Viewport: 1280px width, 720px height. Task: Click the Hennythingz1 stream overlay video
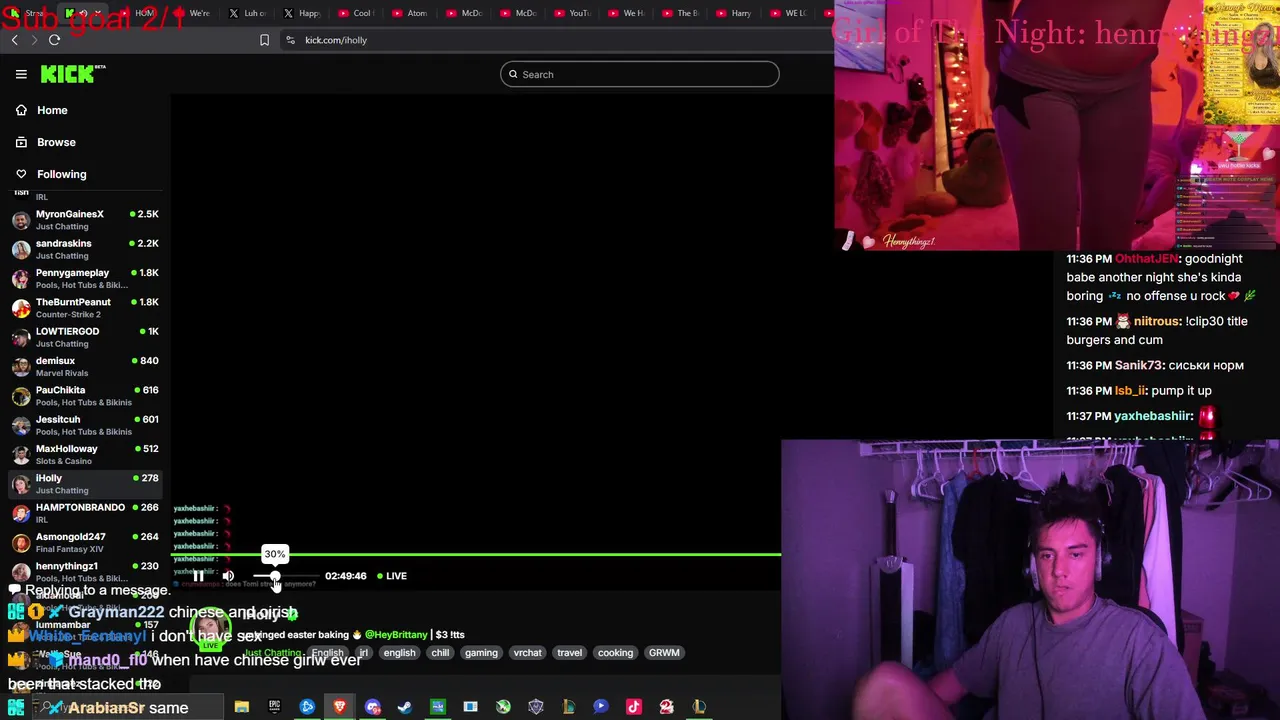click(x=1057, y=125)
